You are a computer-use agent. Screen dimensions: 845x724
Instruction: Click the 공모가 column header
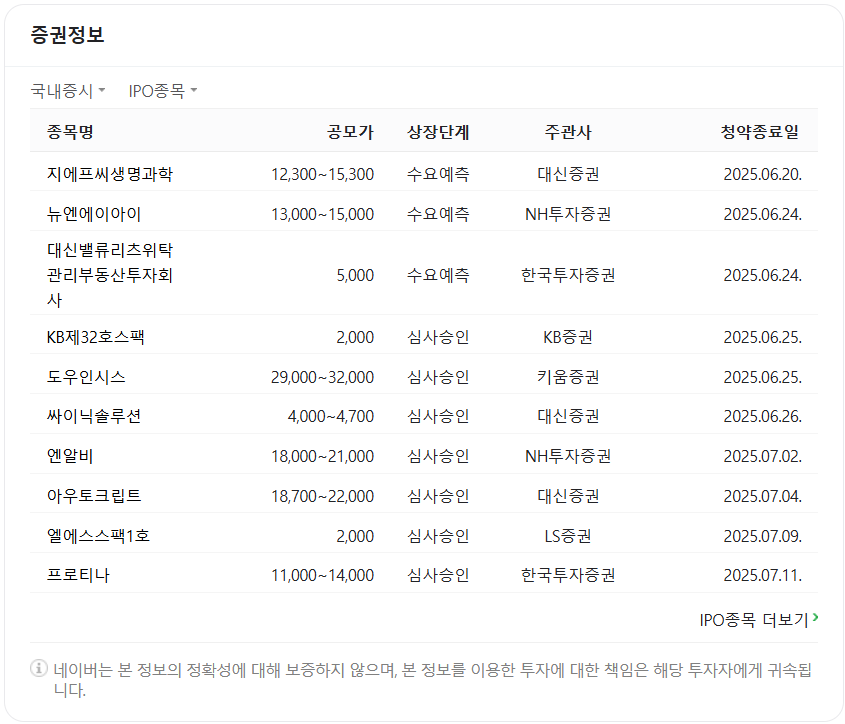pyautogui.click(x=350, y=132)
